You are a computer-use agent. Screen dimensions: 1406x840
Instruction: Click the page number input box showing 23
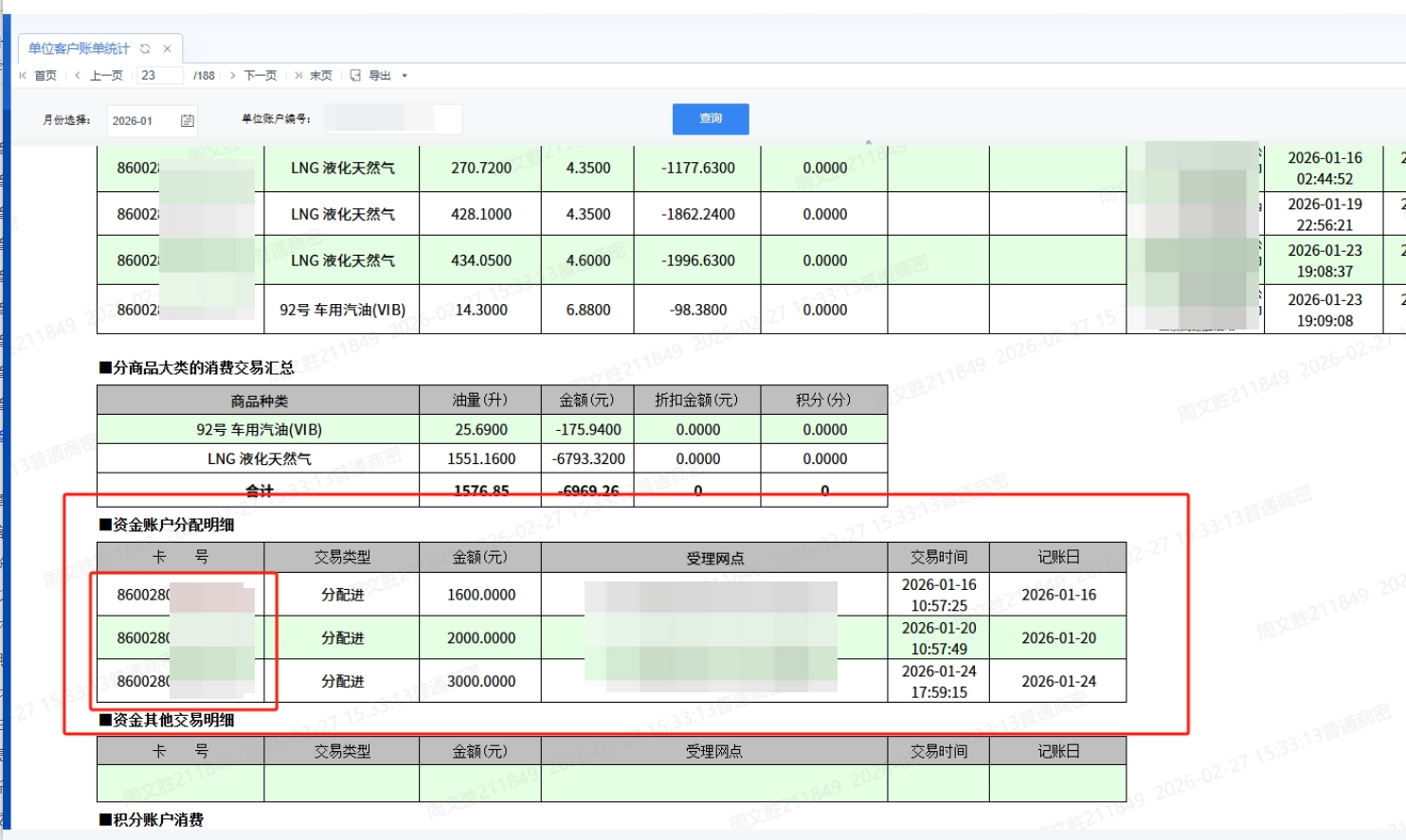tap(159, 76)
